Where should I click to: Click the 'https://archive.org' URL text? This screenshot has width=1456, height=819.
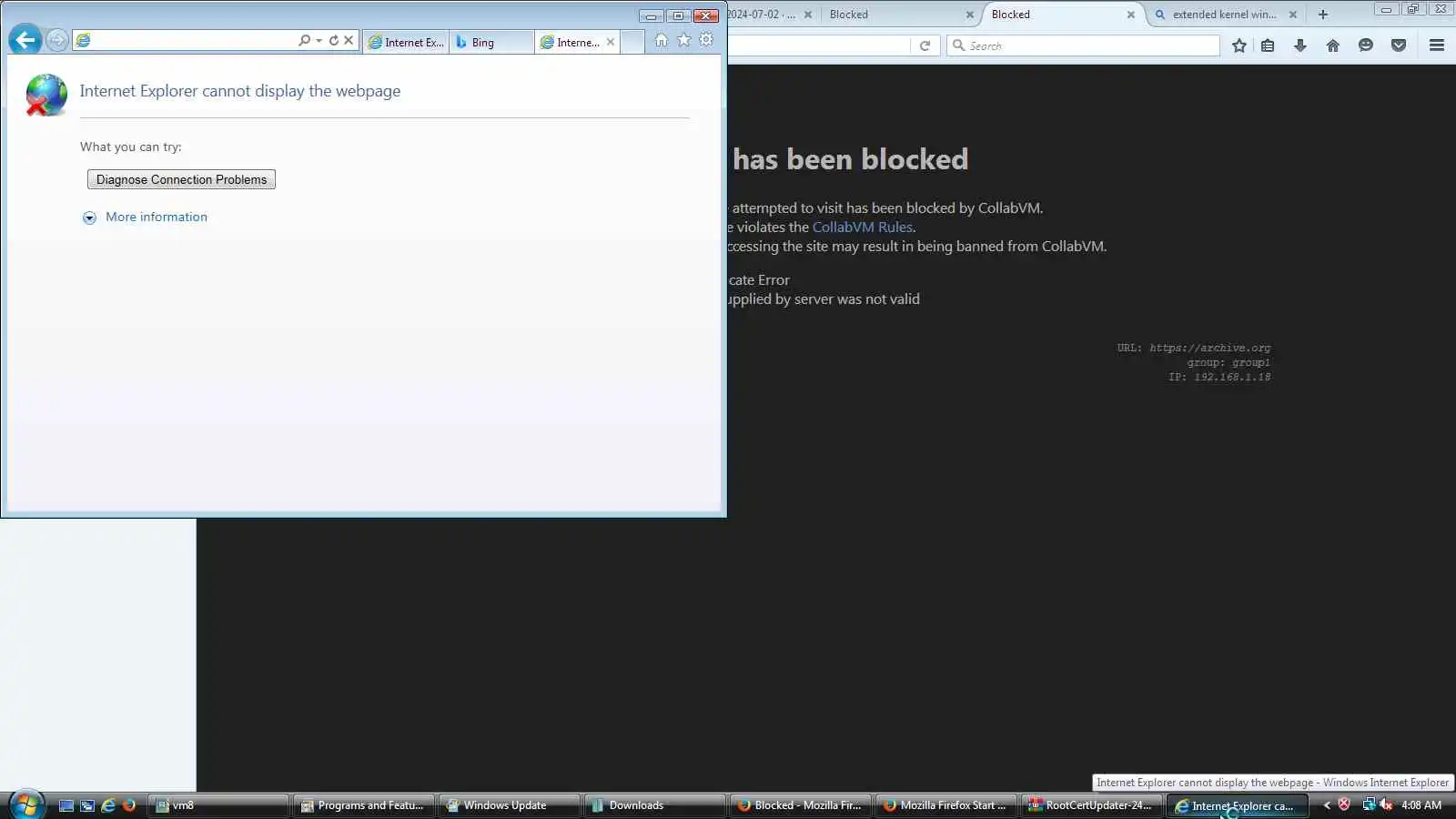pyautogui.click(x=1209, y=348)
